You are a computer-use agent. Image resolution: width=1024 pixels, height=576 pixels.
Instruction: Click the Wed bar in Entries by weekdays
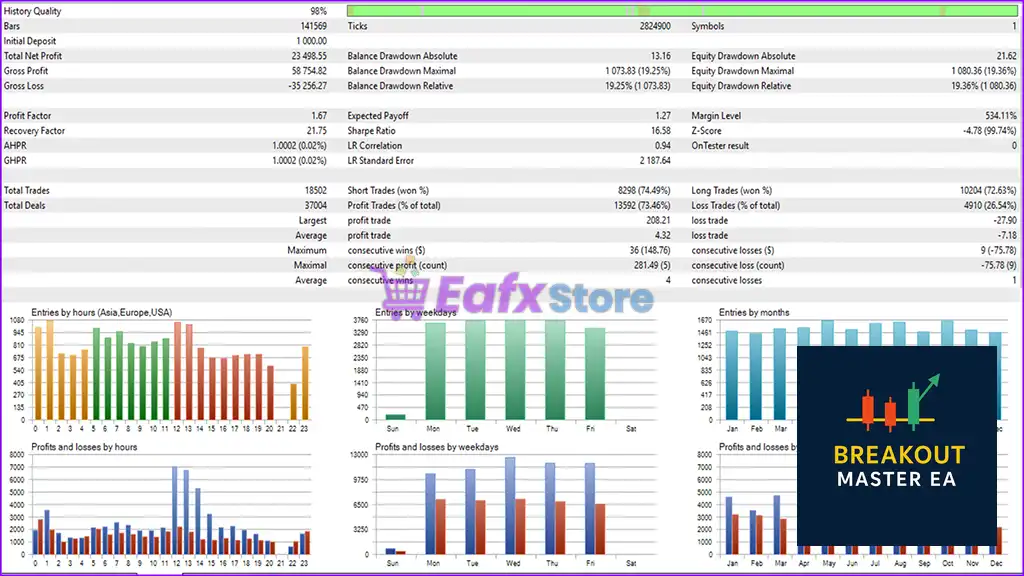point(515,370)
